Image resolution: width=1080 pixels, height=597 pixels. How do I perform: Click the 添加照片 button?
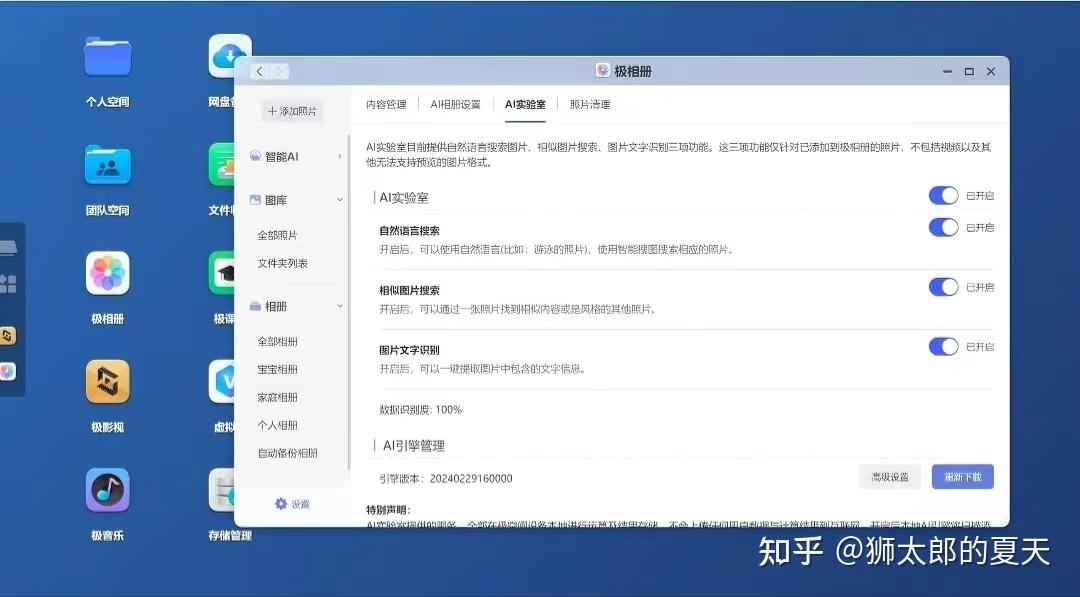[x=292, y=111]
